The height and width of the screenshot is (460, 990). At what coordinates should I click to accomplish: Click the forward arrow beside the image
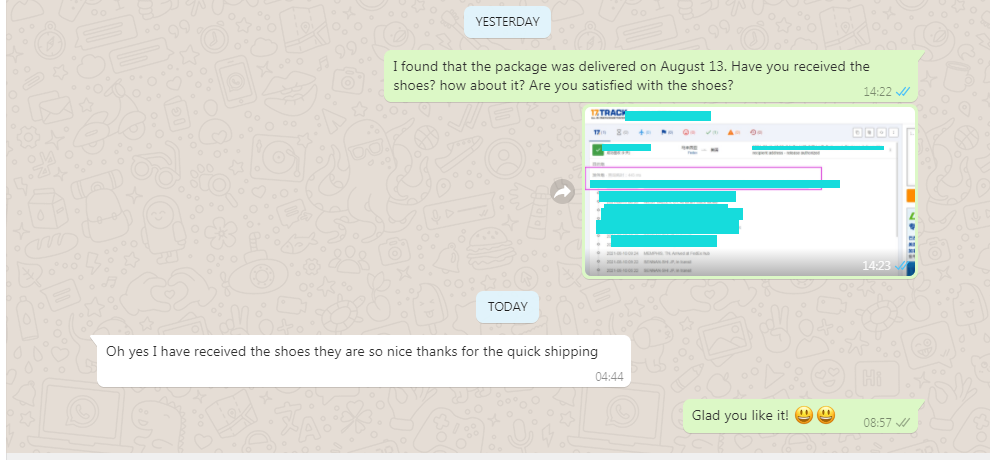(x=562, y=191)
